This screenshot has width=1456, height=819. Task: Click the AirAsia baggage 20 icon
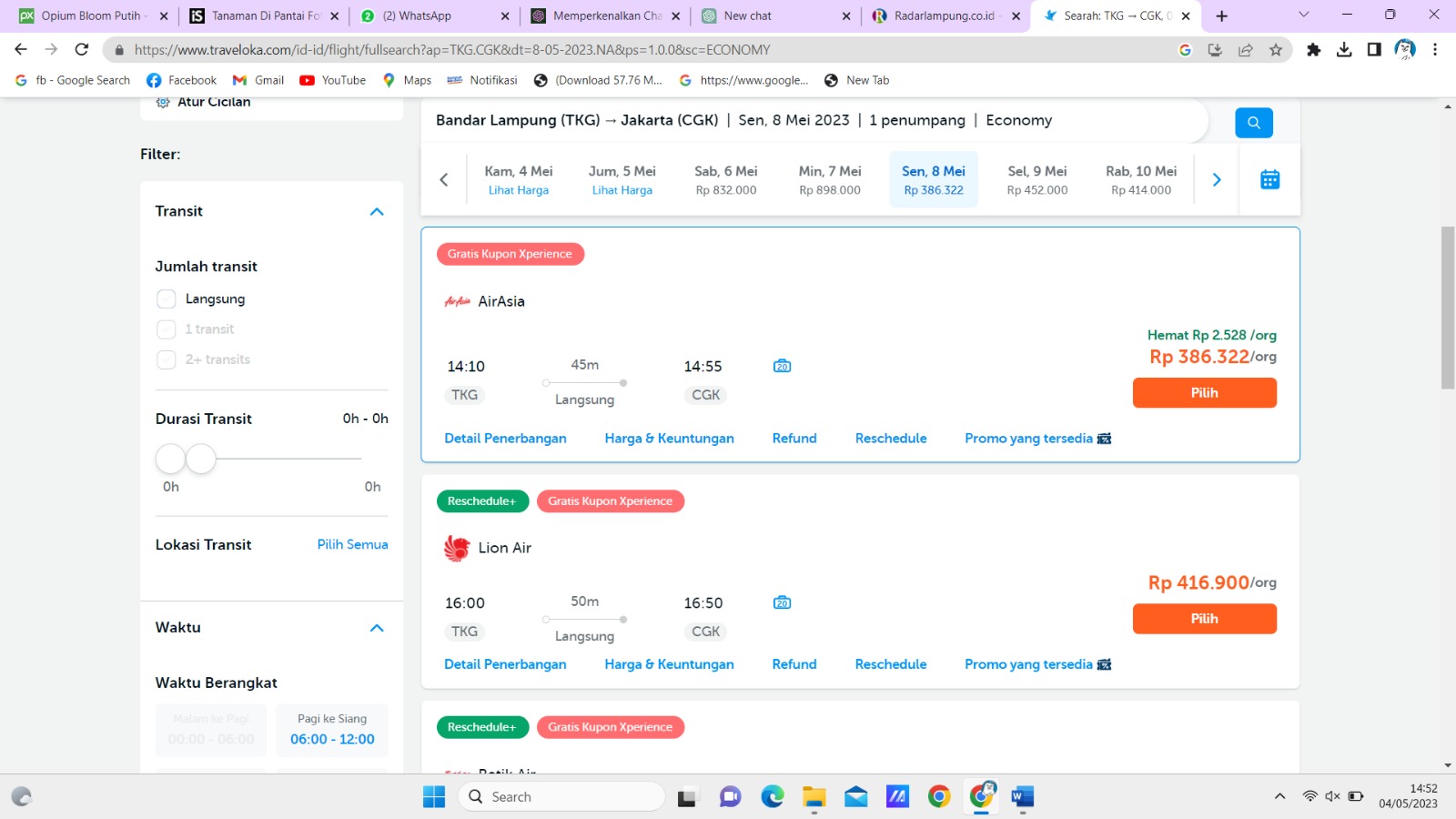click(782, 366)
